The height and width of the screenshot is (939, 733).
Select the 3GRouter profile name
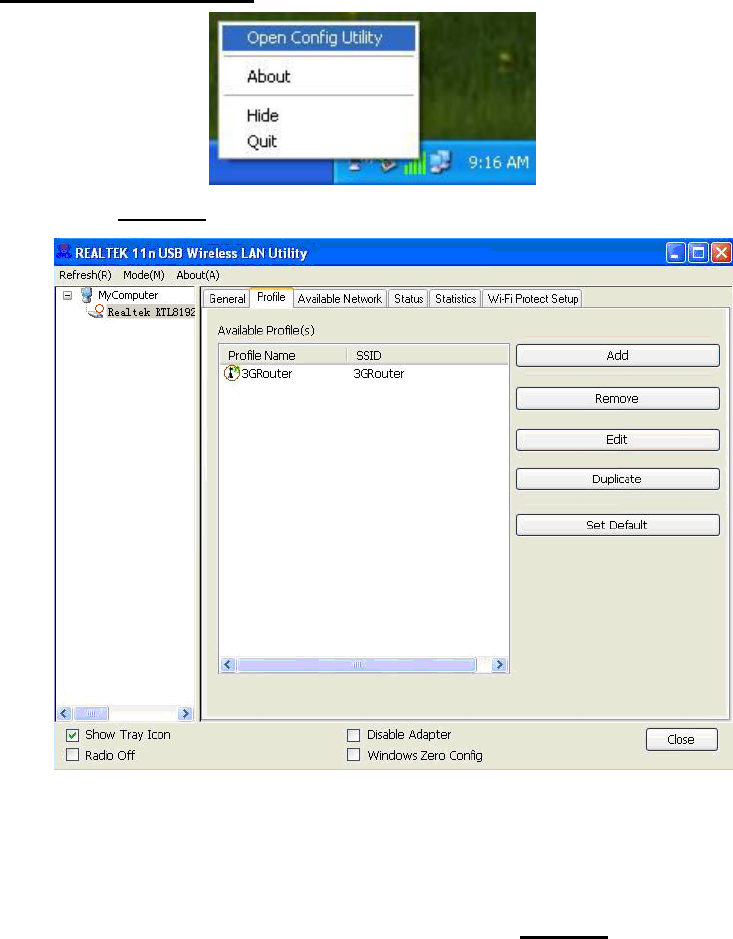[x=266, y=374]
